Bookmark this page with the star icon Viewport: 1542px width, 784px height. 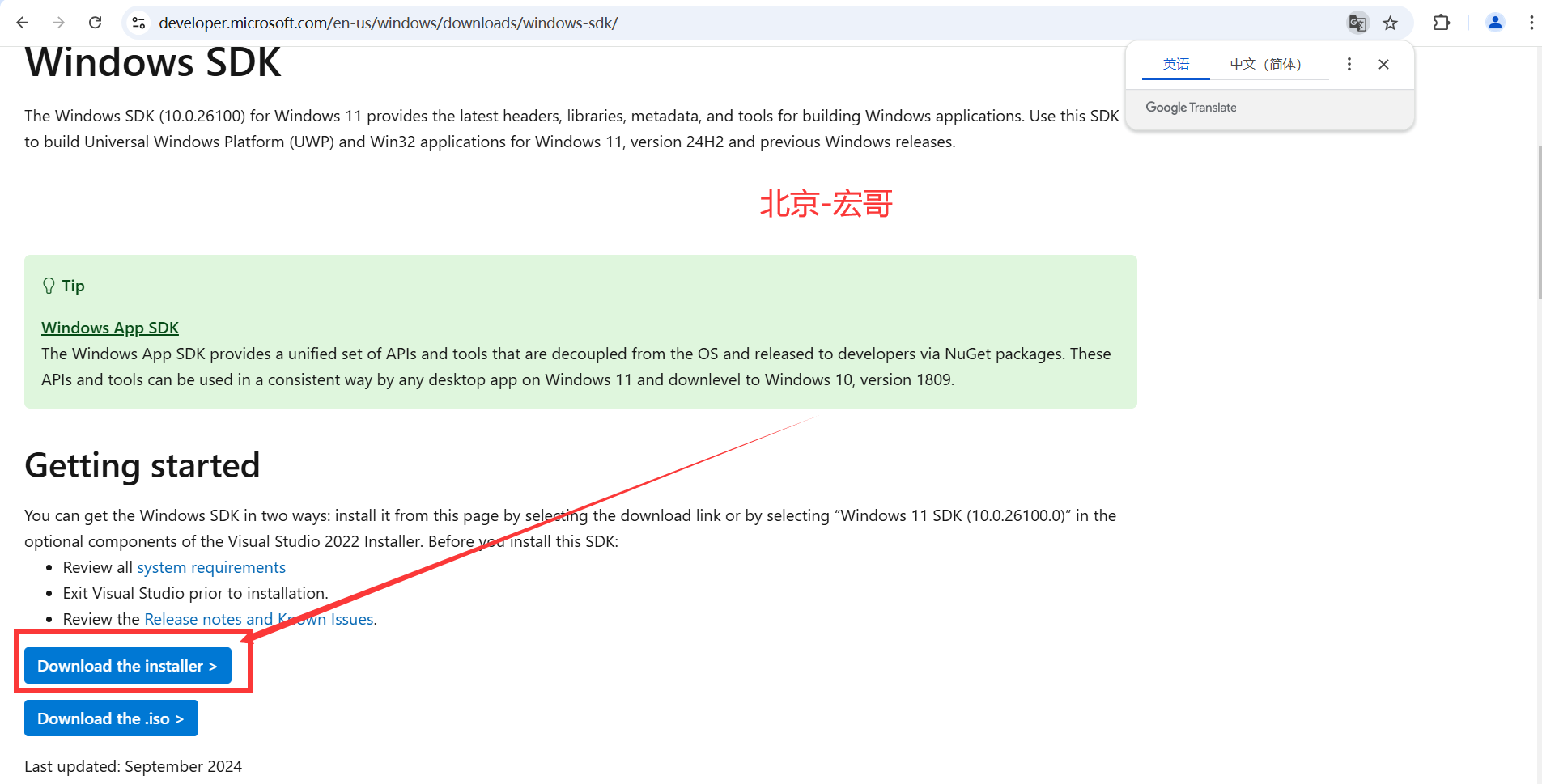(1391, 23)
